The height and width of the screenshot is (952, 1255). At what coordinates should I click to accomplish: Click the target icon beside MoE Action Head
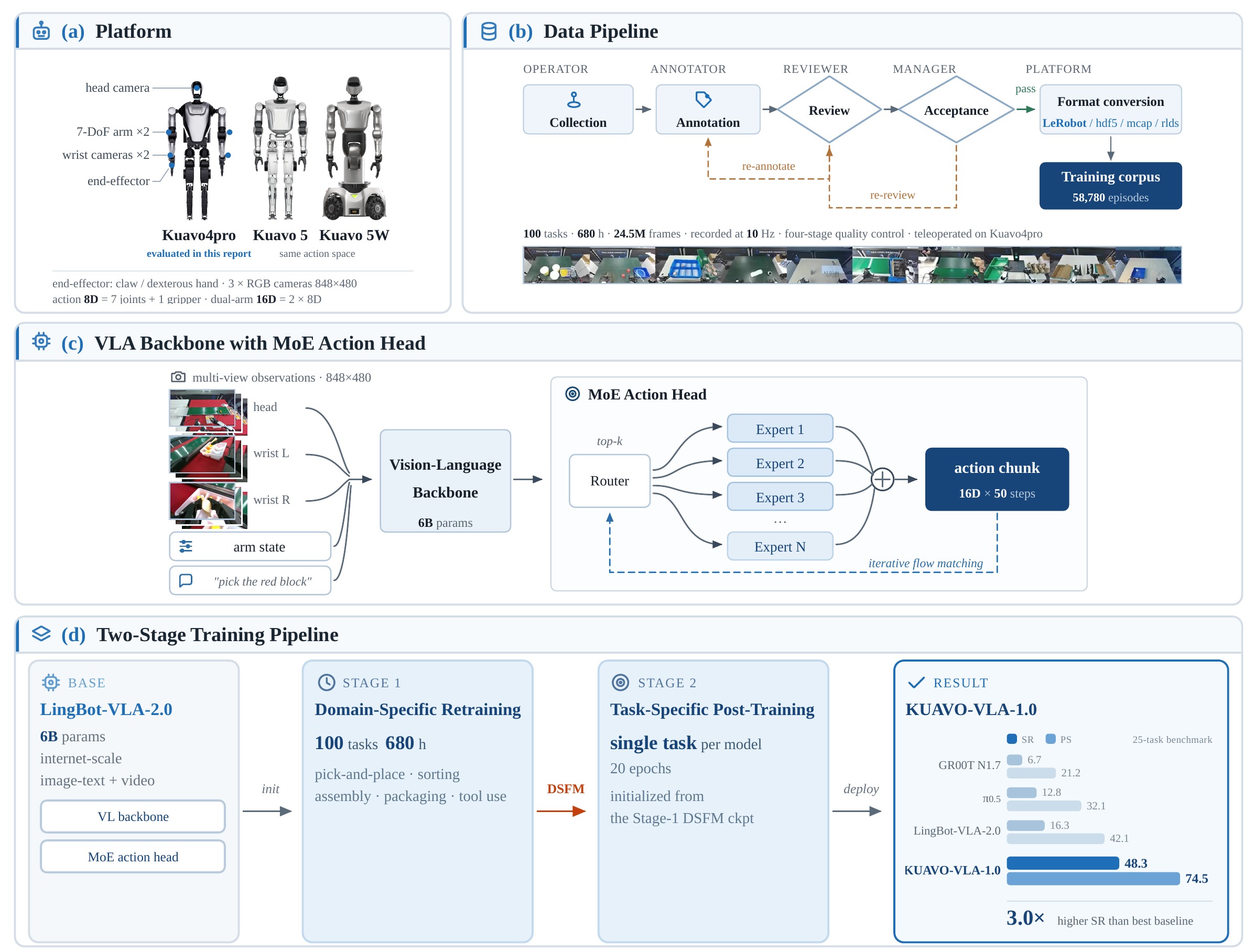572,394
